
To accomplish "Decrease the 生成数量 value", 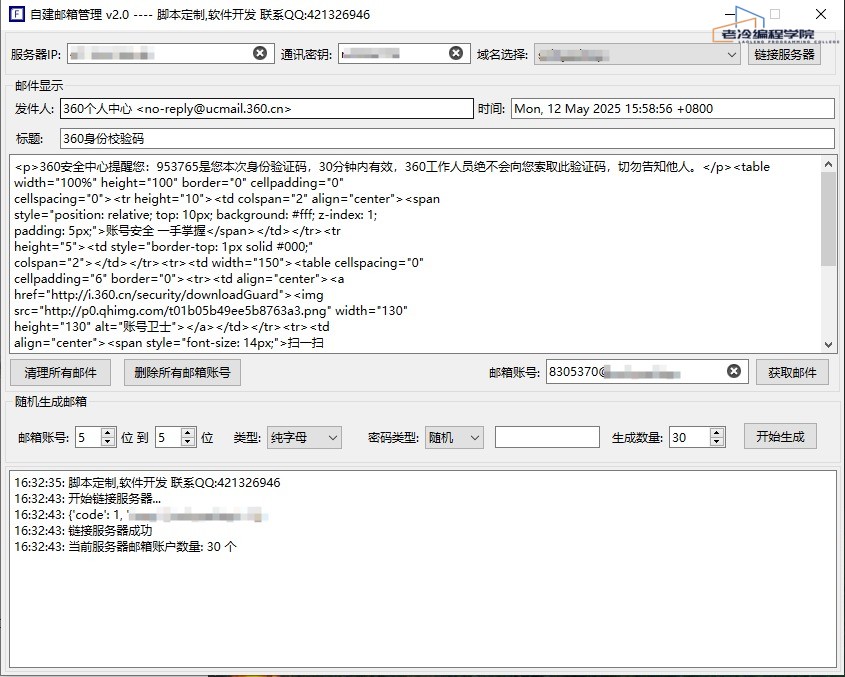I will [717, 442].
